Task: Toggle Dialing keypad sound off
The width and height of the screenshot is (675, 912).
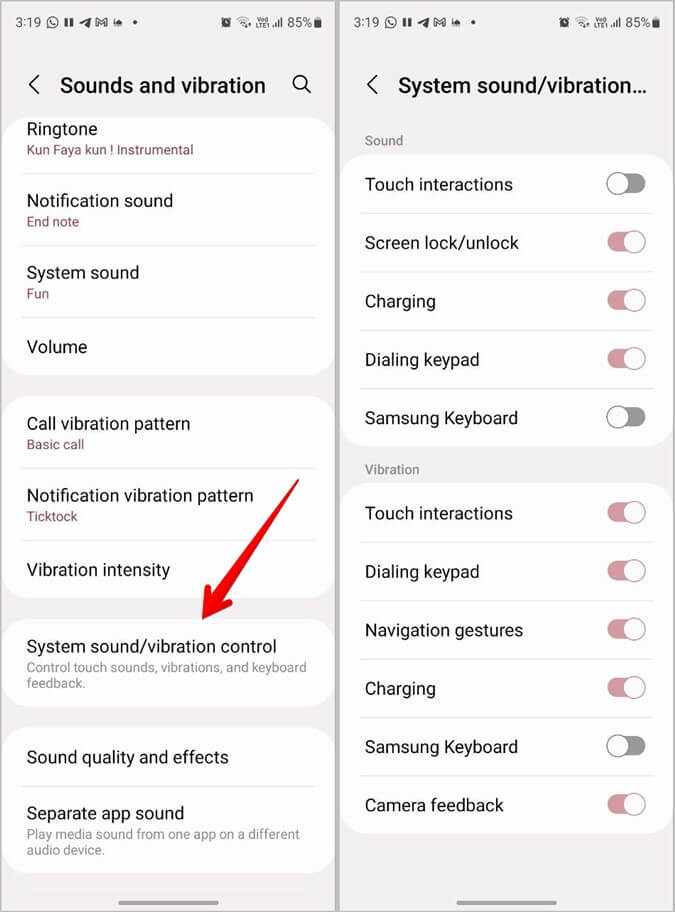Action: click(626, 359)
